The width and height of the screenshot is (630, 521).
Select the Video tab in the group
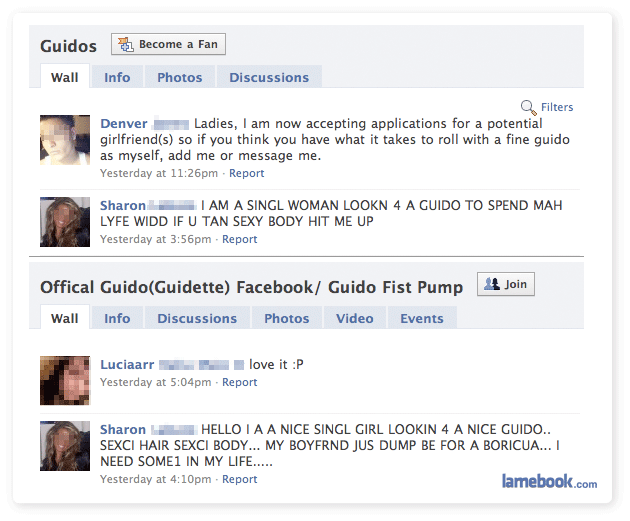coord(355,318)
